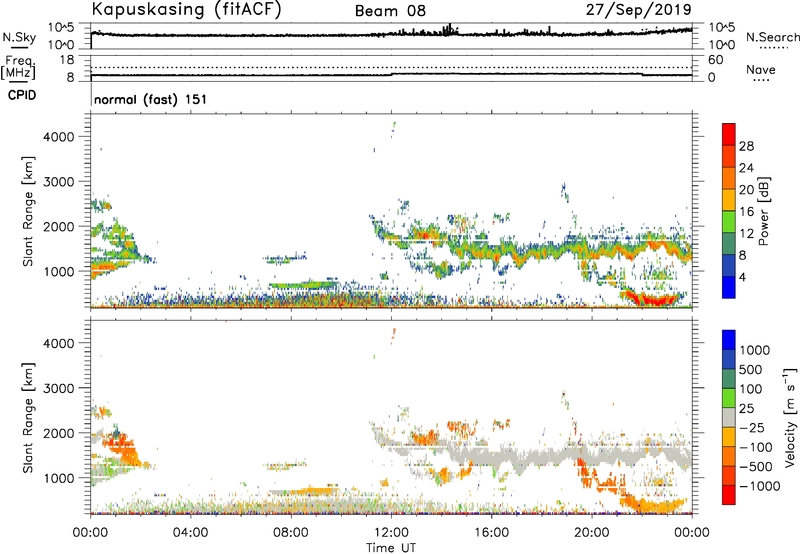Click the power scale value '16'
This screenshot has height=554, width=800.
[746, 212]
